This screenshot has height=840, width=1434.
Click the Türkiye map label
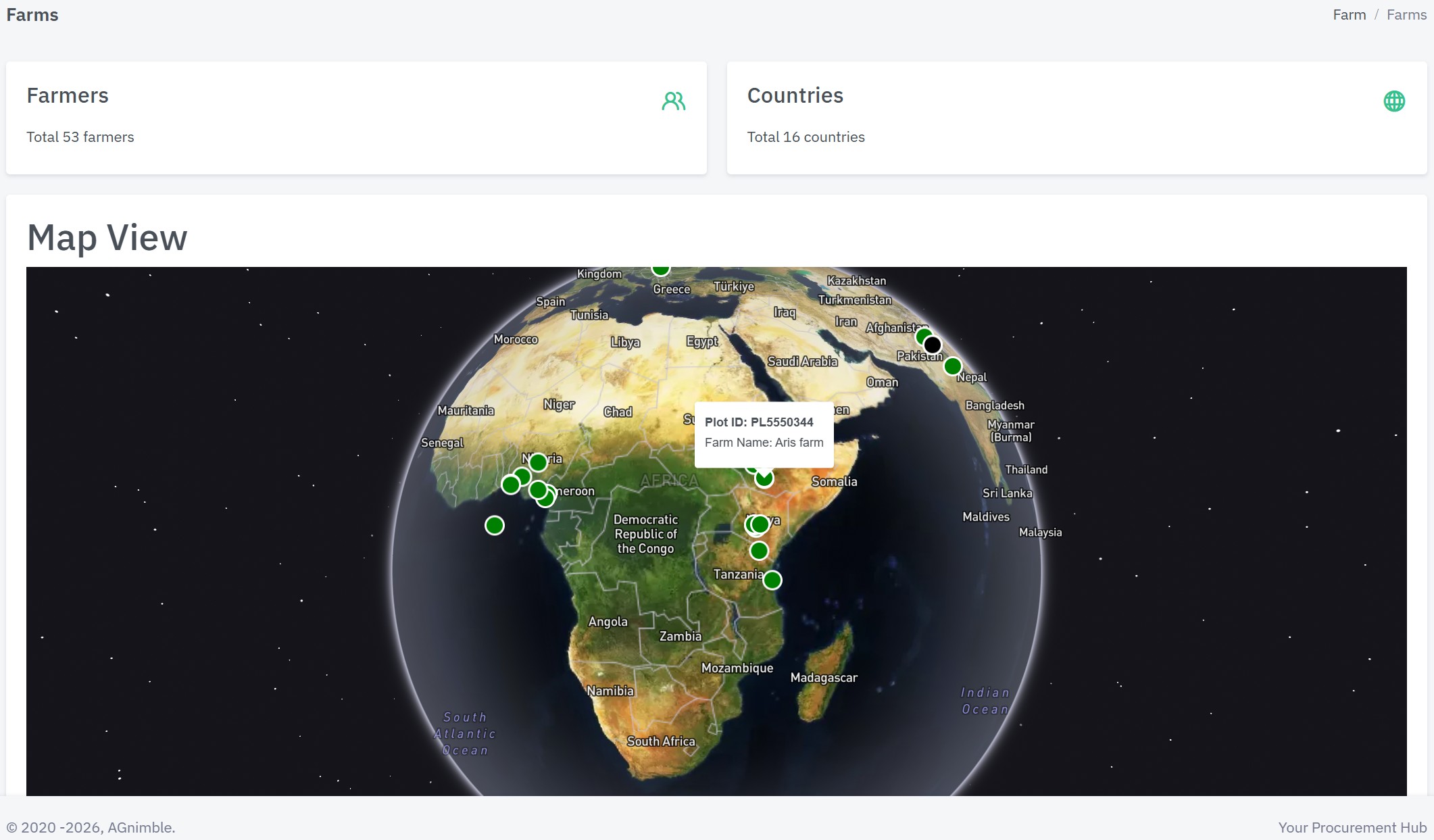click(734, 287)
